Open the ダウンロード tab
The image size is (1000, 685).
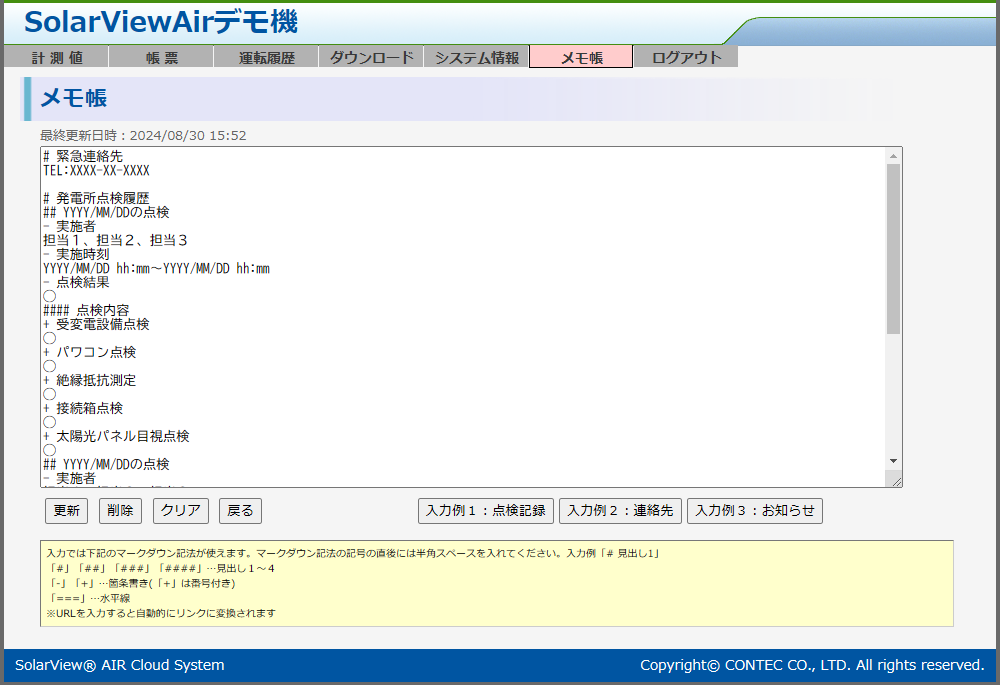point(371,58)
